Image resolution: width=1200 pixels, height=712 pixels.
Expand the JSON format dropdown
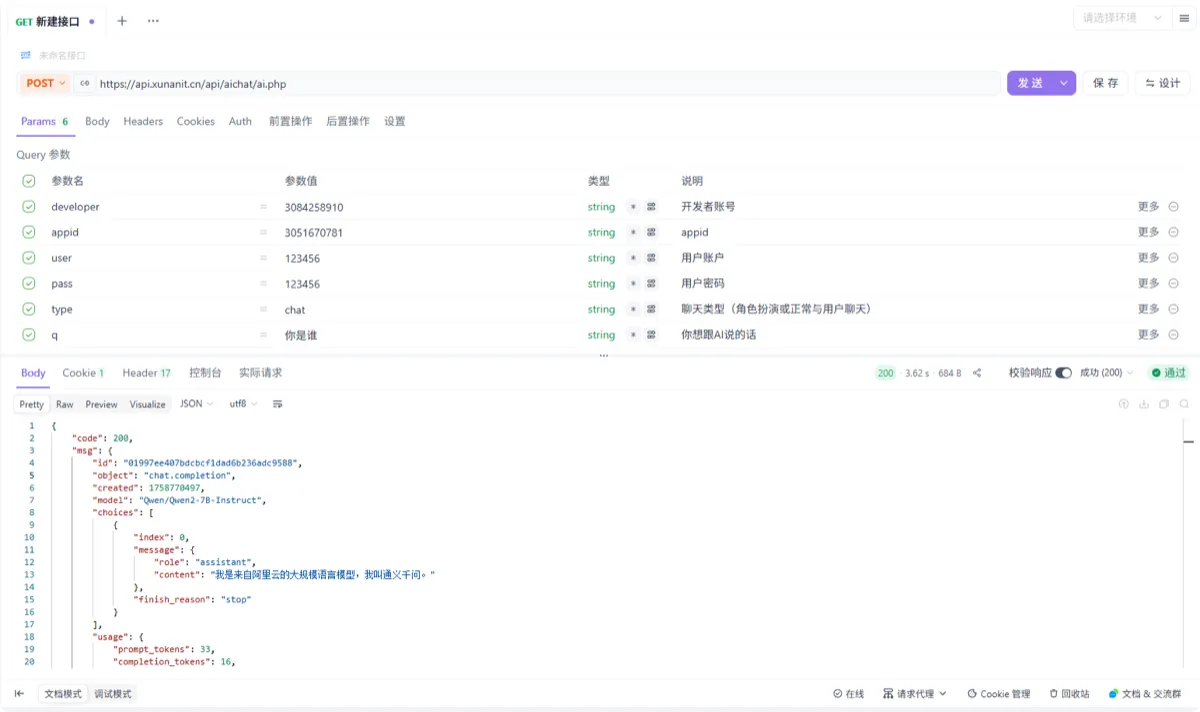tap(195, 404)
